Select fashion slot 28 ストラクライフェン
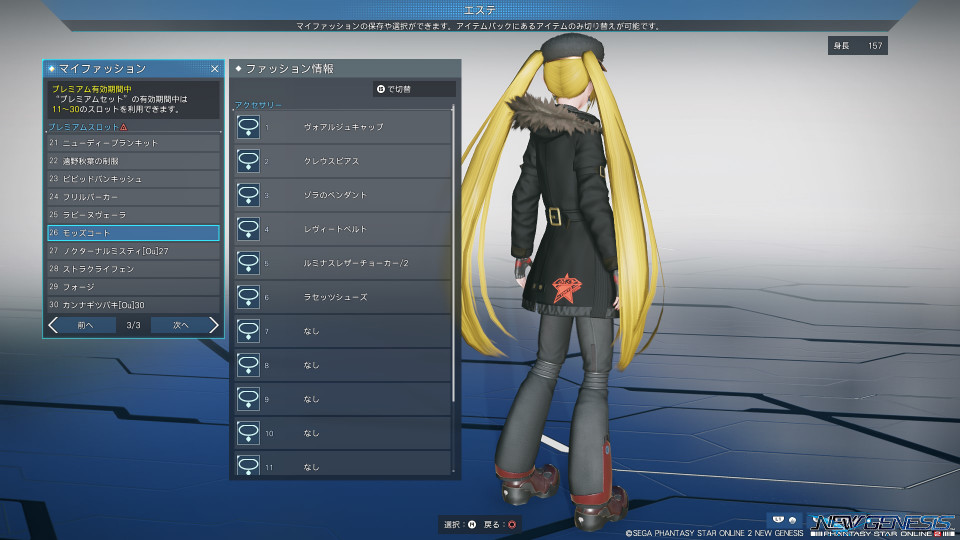 (x=133, y=269)
